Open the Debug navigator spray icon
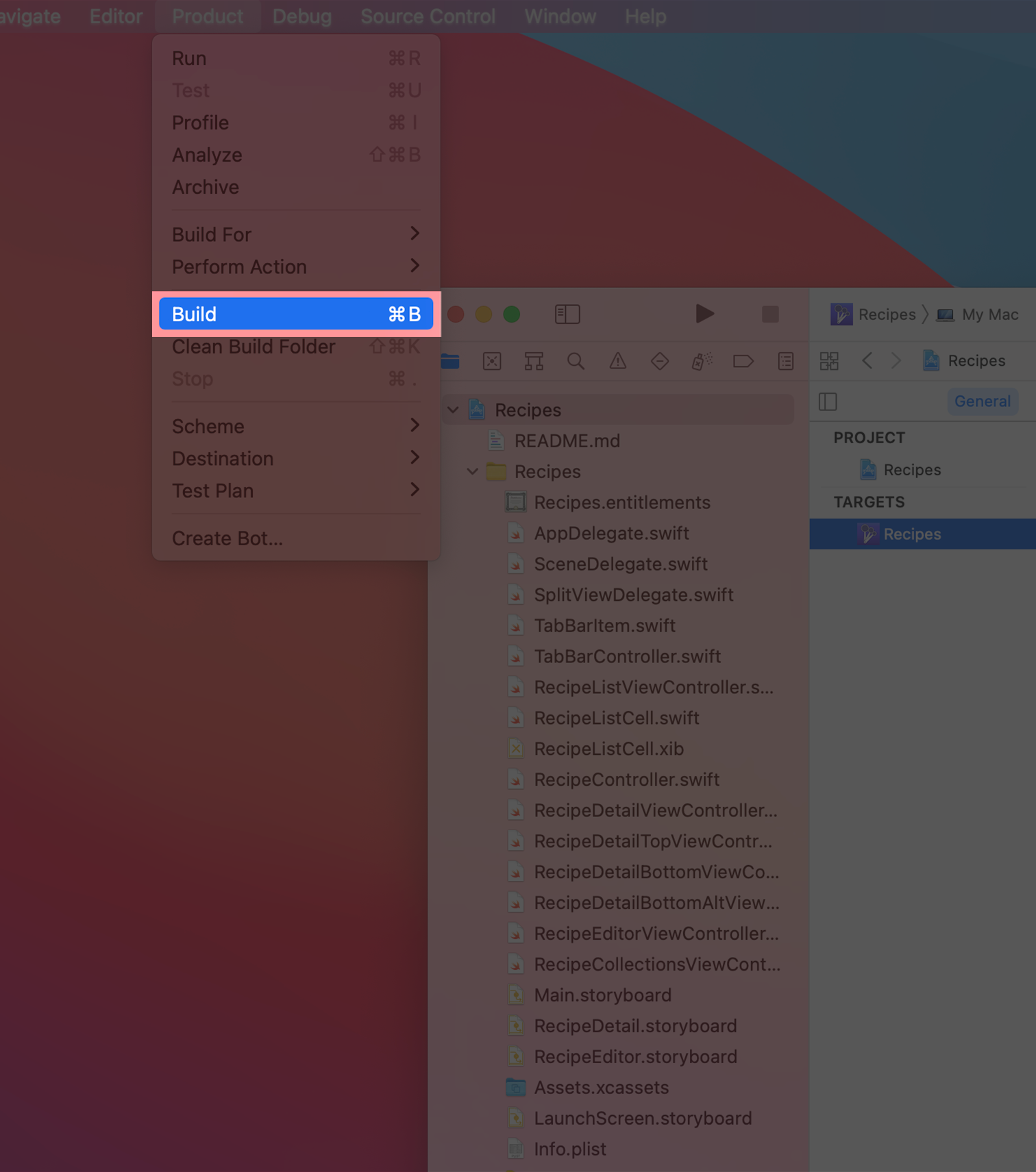 coord(702,361)
